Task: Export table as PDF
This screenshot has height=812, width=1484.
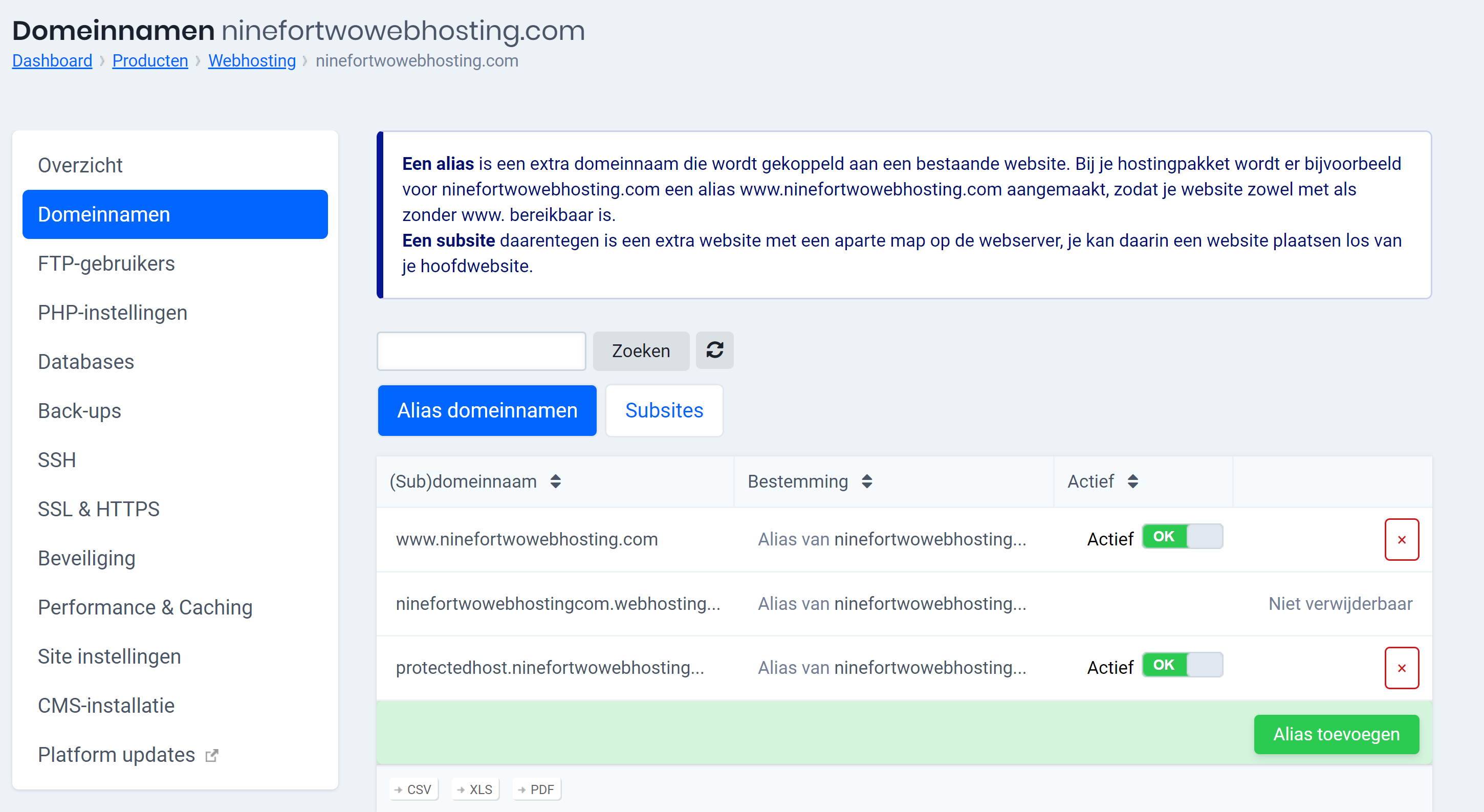Action: click(536, 789)
